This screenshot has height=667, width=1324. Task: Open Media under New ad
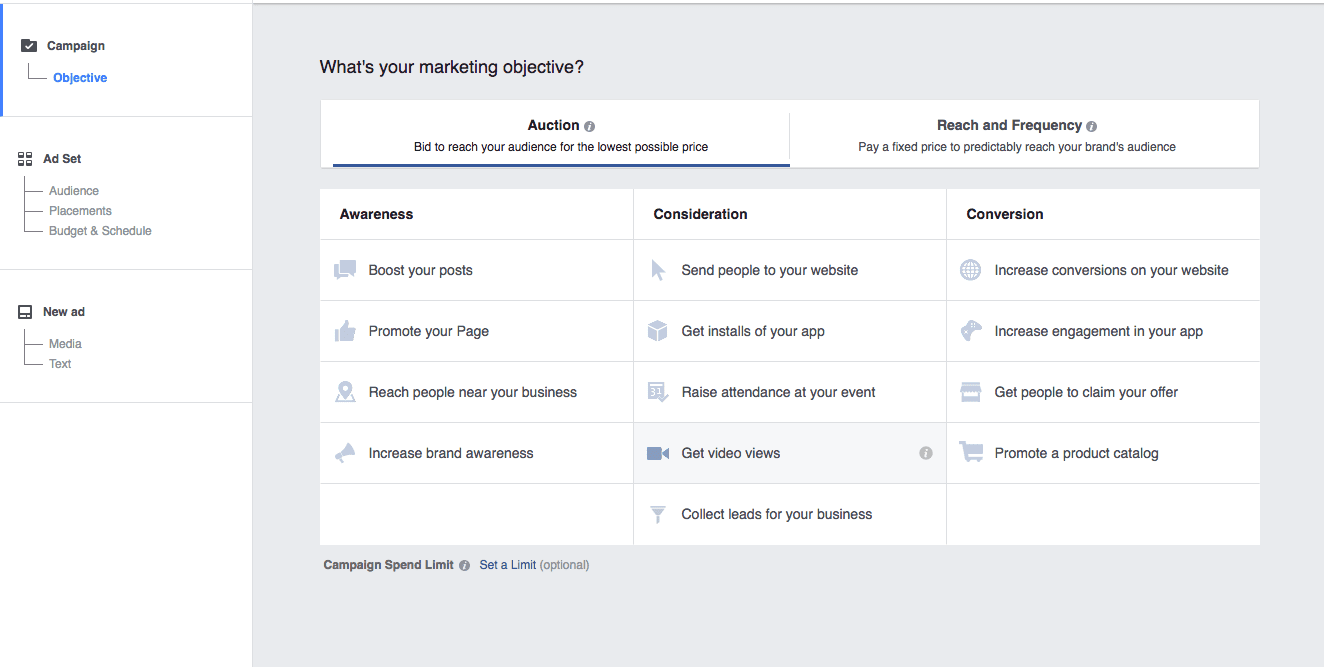tap(65, 344)
